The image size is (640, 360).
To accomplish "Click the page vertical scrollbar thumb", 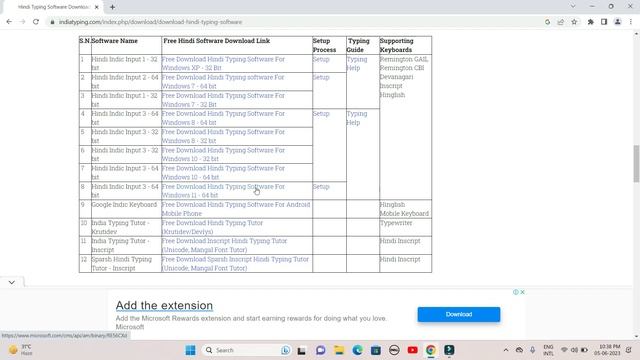I will pyautogui.click(x=636, y=163).
